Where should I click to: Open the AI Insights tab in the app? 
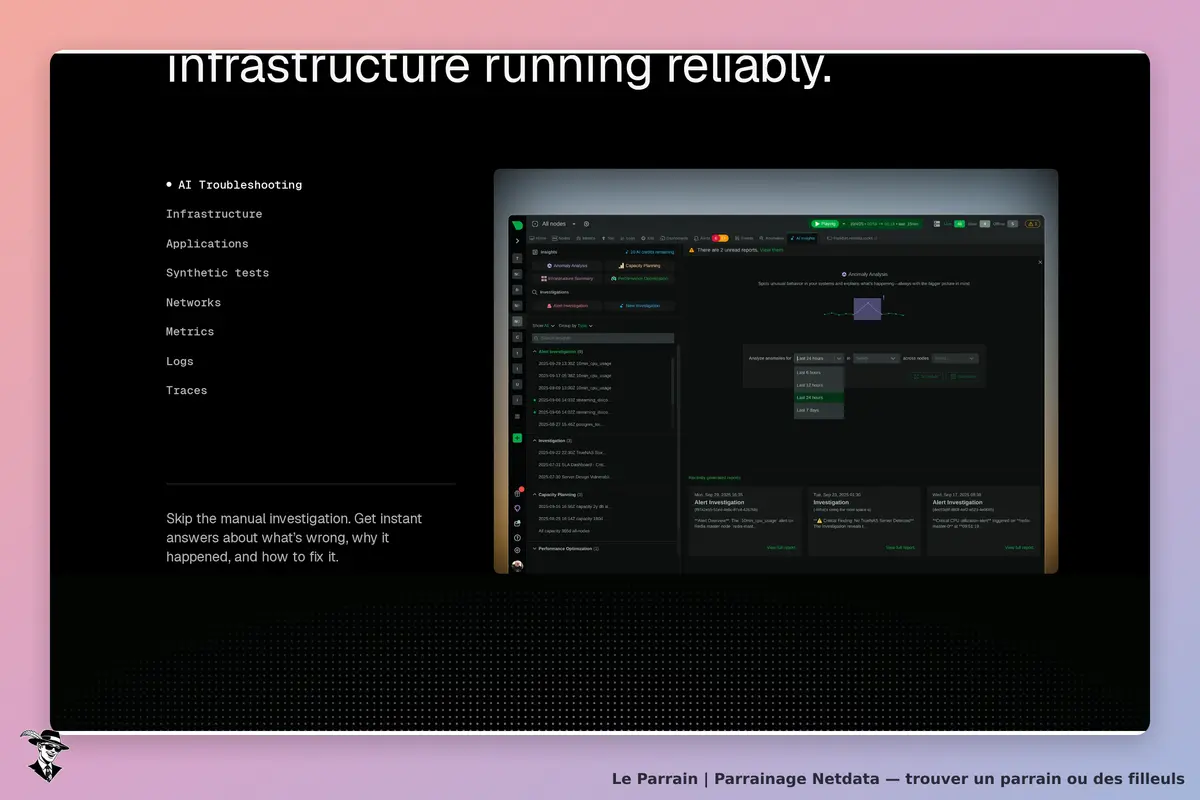[803, 239]
